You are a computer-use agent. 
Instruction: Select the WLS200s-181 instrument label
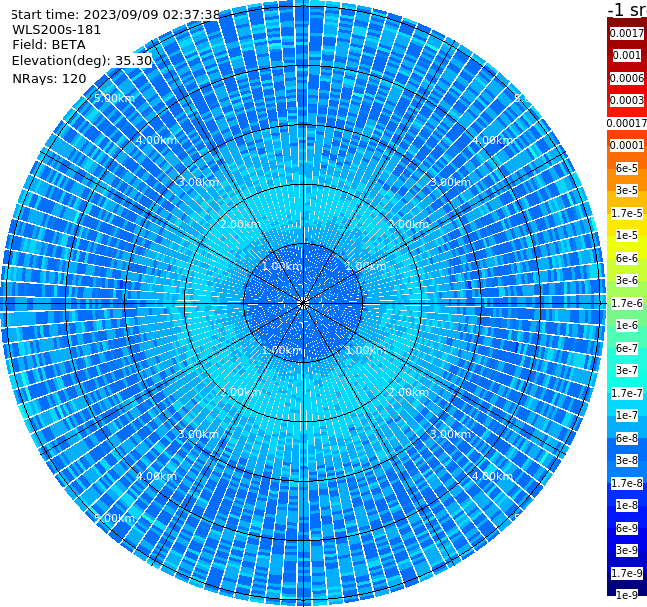point(57,30)
